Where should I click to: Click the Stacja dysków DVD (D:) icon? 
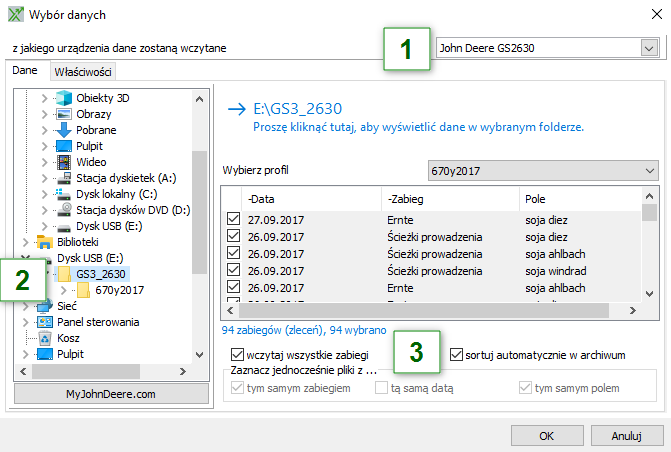tap(64, 210)
